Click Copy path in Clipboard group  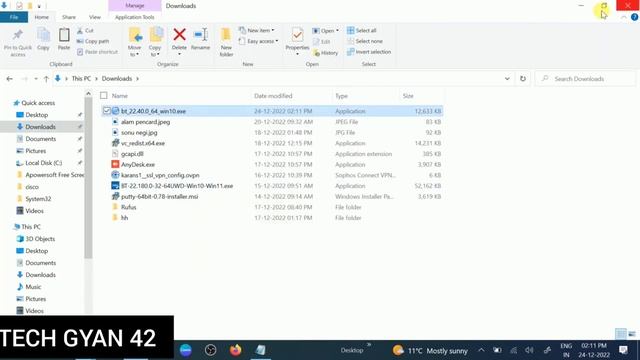(x=93, y=41)
